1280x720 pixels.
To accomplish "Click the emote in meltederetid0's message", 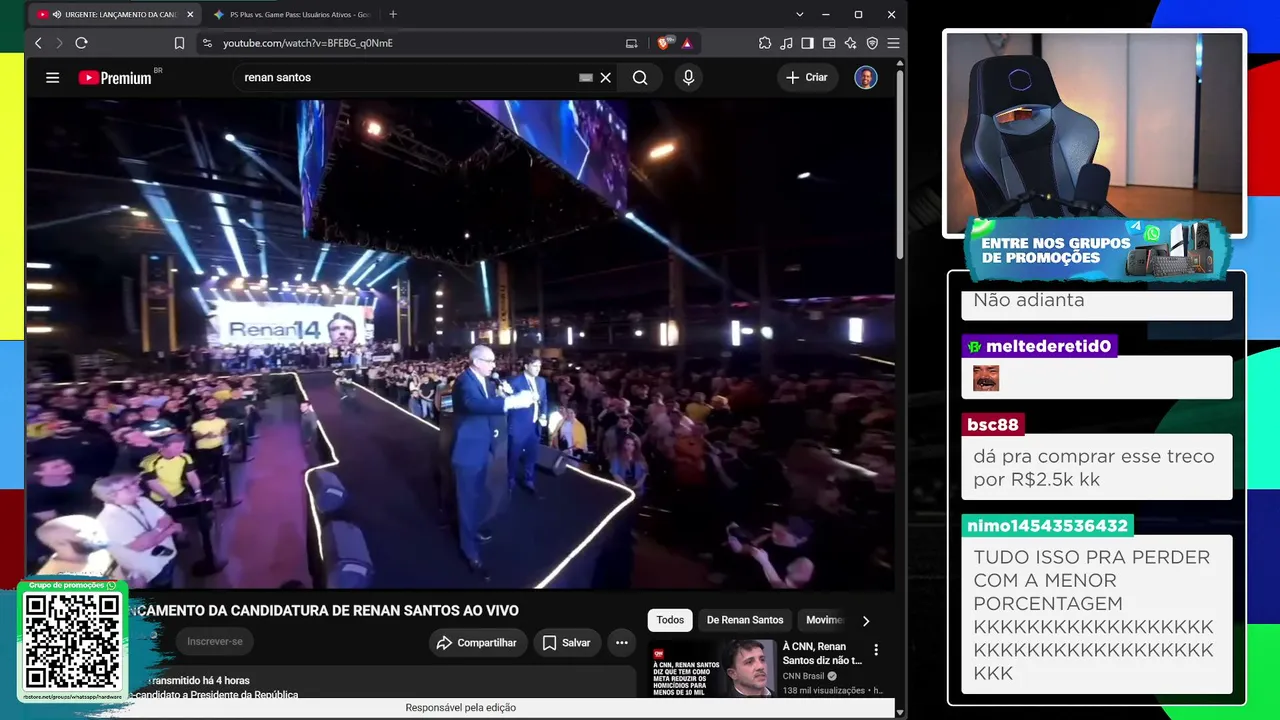I will [x=986, y=378].
